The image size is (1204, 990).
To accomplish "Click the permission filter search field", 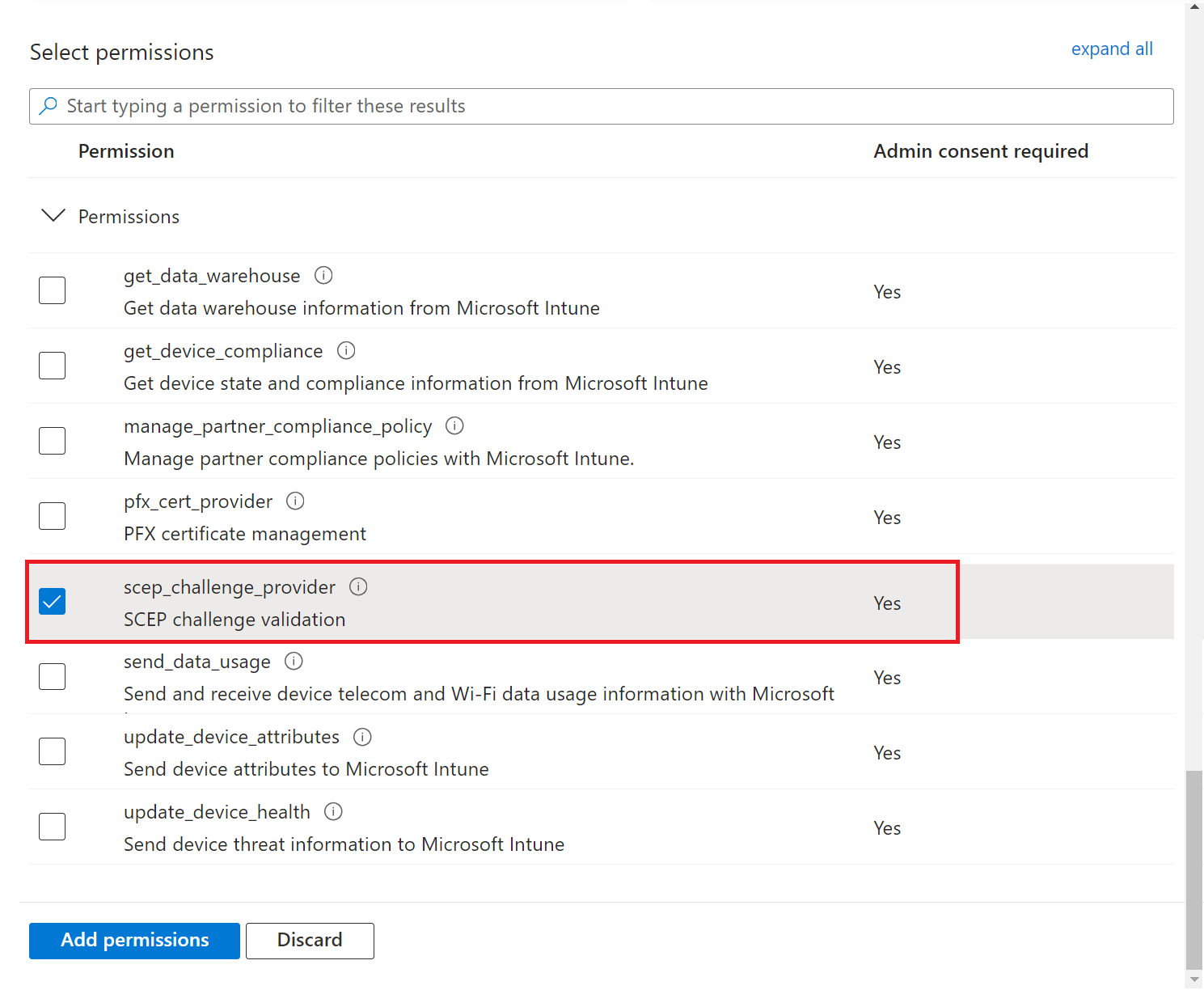I will (x=615, y=106).
